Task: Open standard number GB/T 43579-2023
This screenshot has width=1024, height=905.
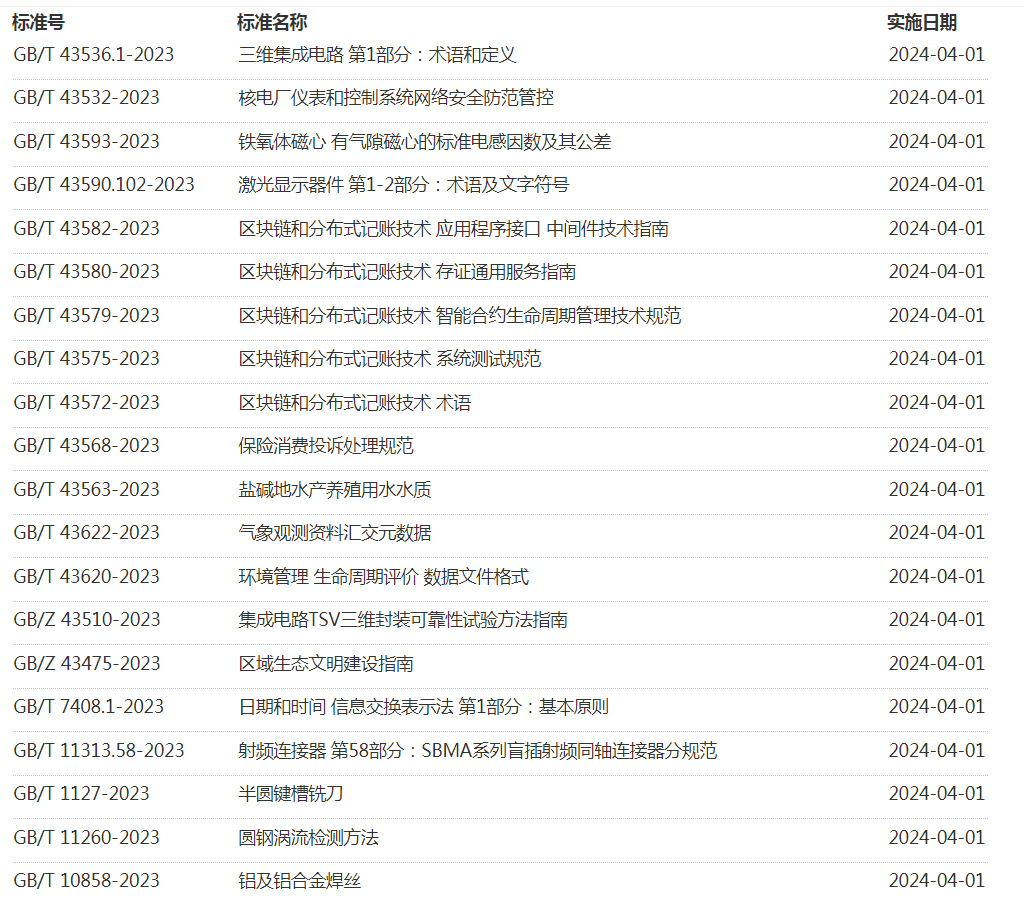Action: 86,316
